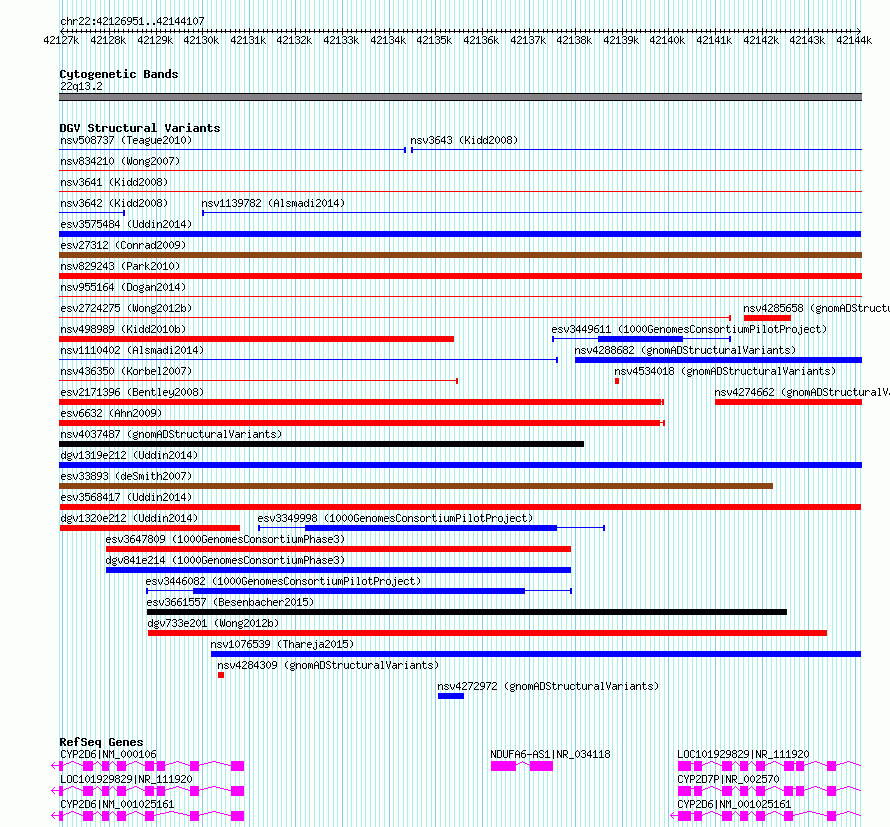Image resolution: width=890 pixels, height=827 pixels.
Task: Click the short blue nsv4272972 bar
Action: [451, 696]
